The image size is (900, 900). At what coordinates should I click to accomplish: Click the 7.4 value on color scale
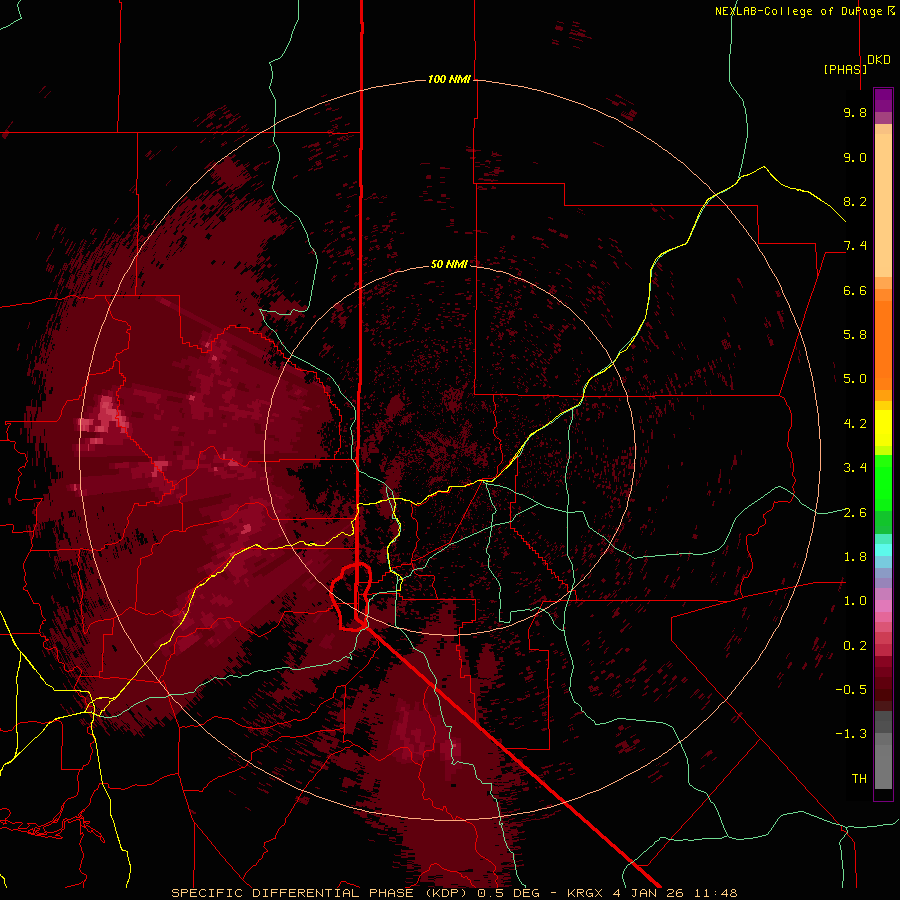(x=855, y=246)
